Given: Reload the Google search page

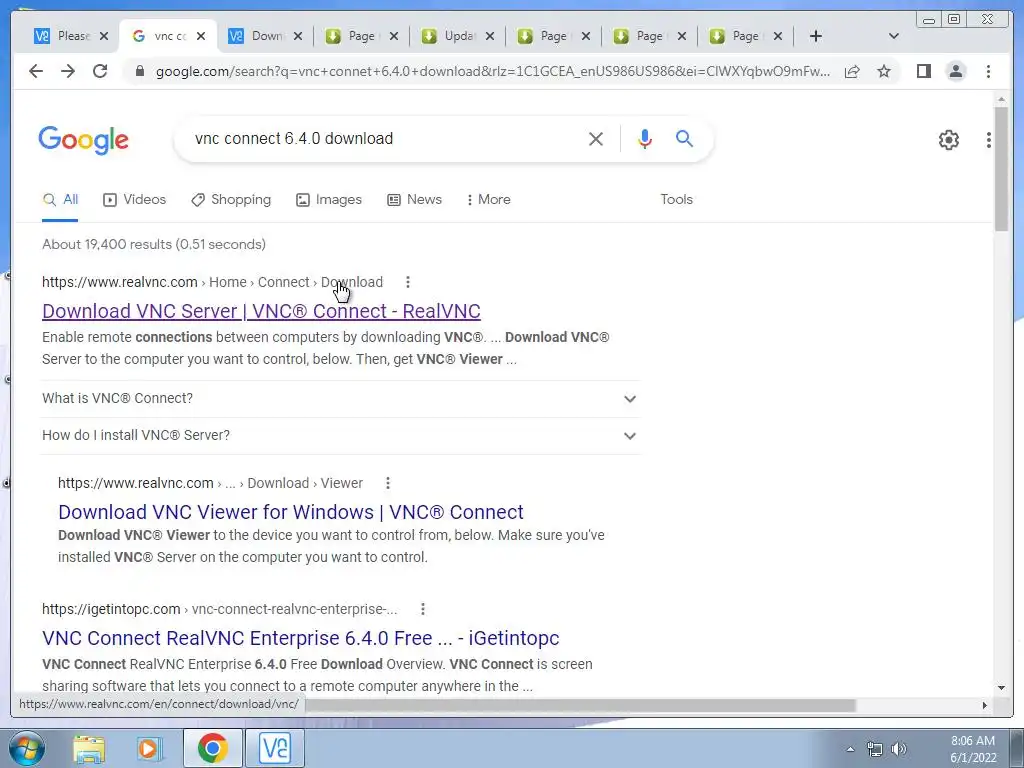Looking at the screenshot, I should [100, 71].
